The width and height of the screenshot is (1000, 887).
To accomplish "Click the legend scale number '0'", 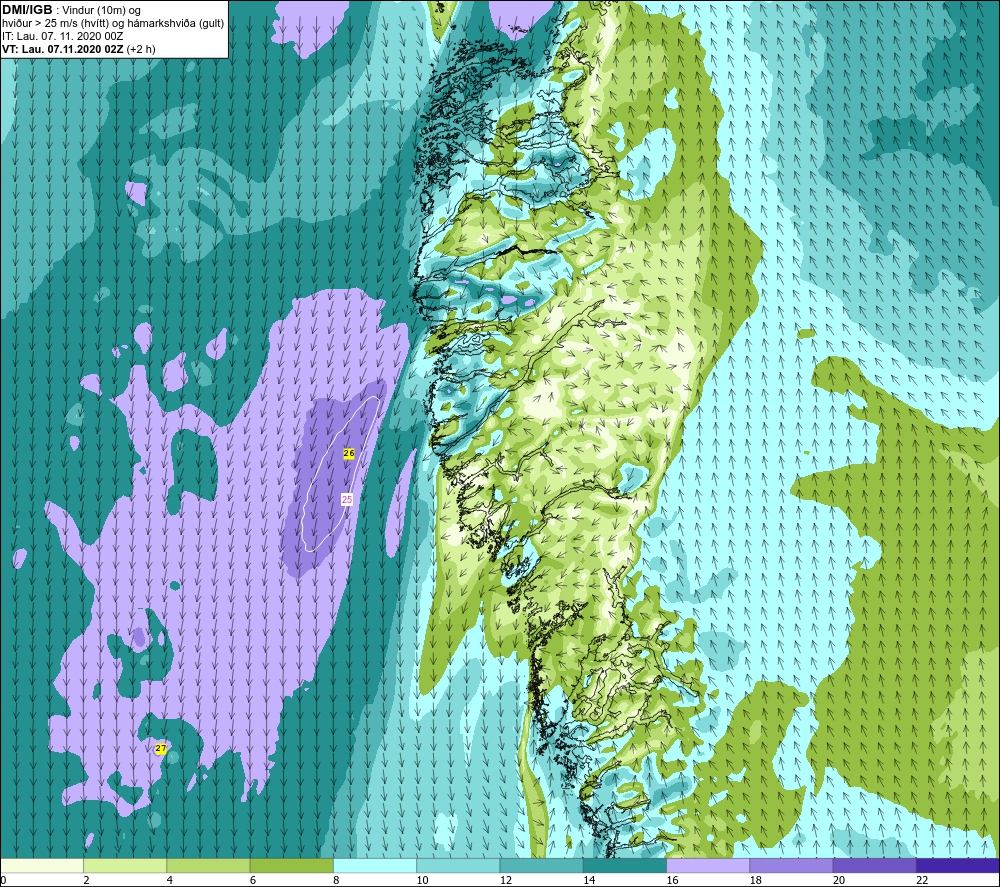I will click(3, 880).
